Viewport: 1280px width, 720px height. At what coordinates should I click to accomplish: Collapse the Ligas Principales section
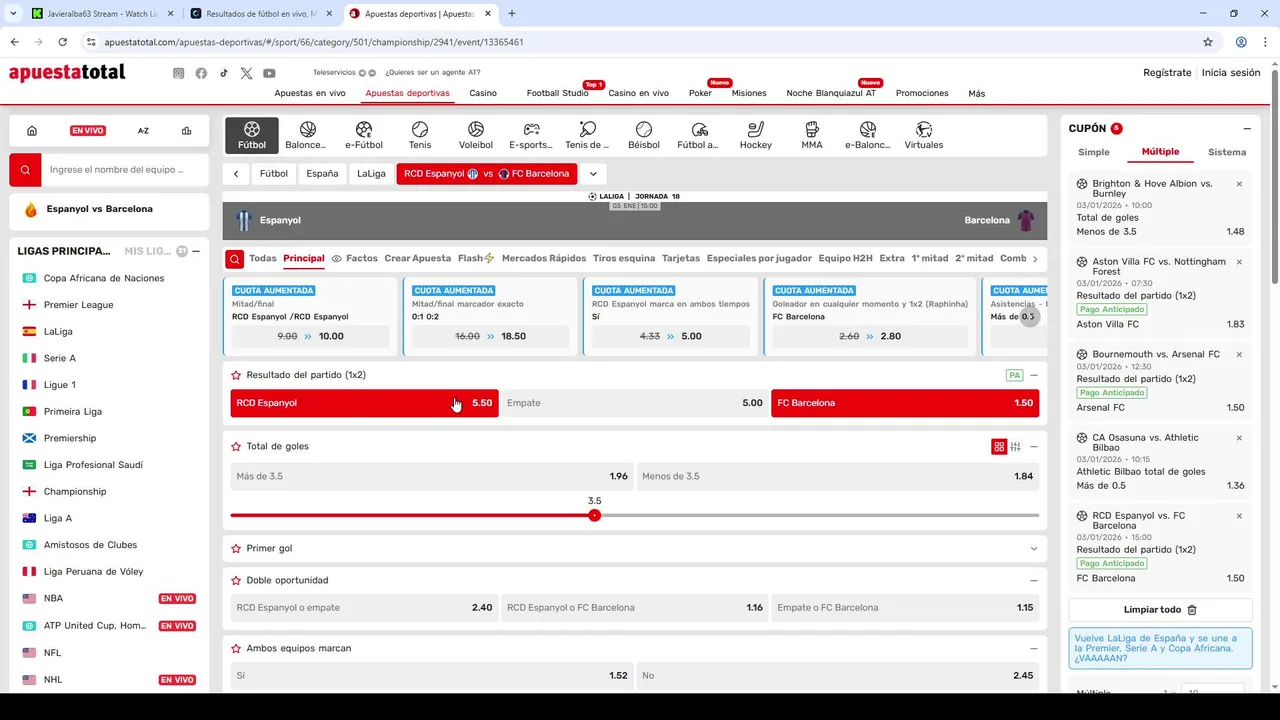pos(196,252)
